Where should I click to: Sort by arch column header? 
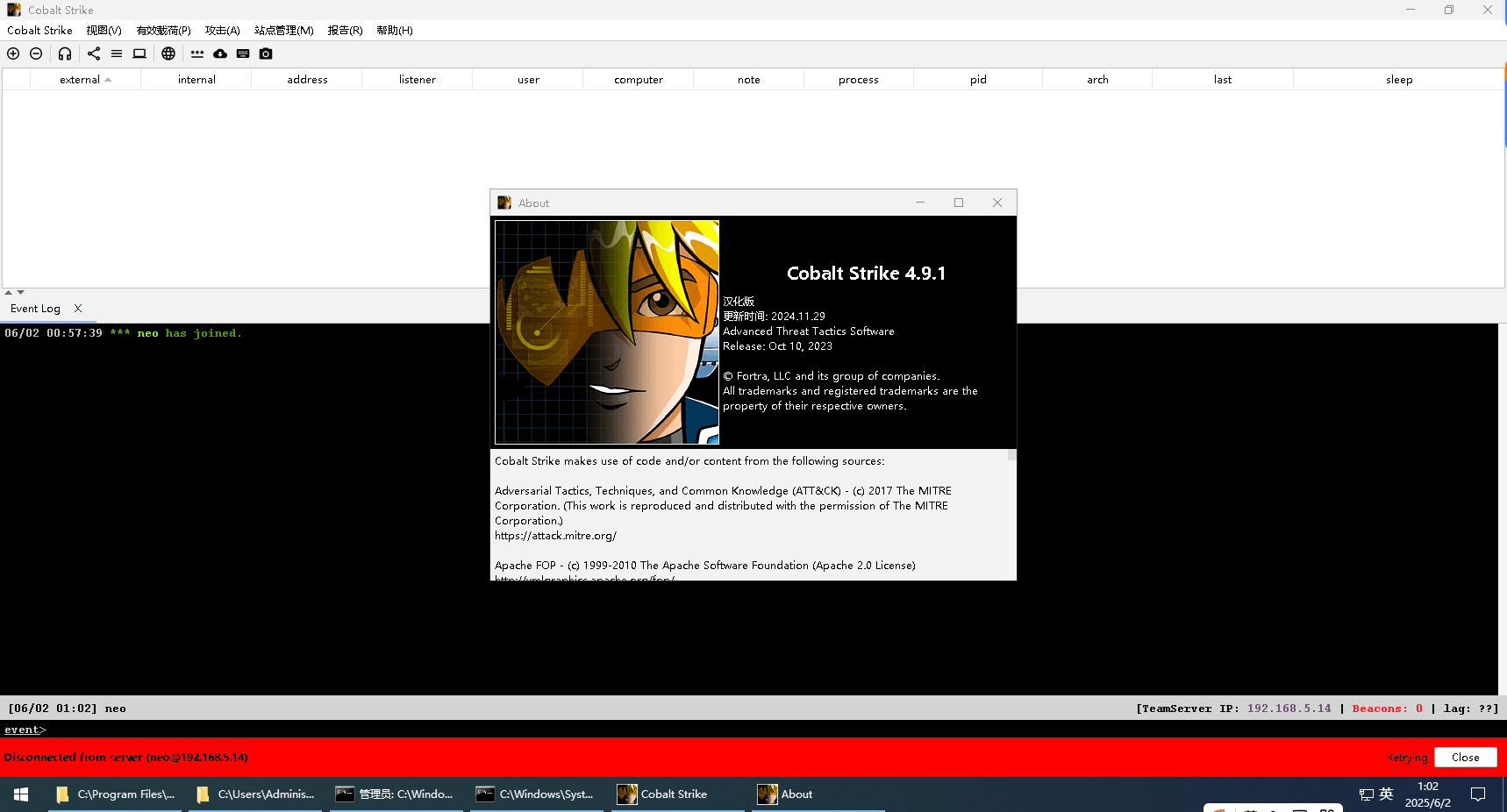pos(1097,79)
